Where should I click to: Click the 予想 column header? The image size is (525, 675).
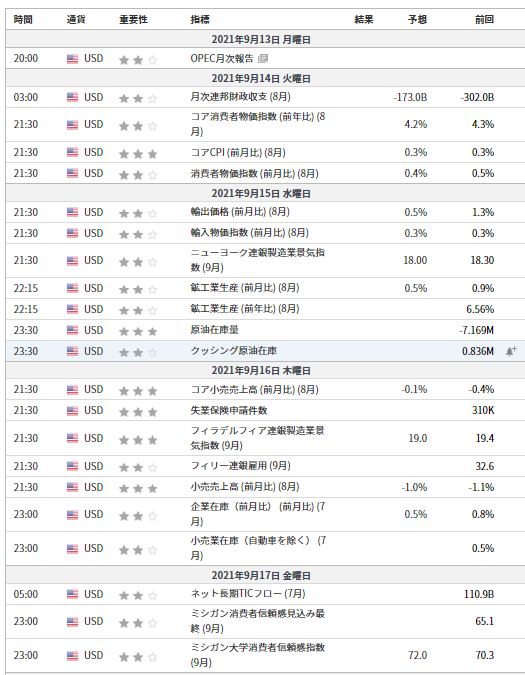coord(417,20)
